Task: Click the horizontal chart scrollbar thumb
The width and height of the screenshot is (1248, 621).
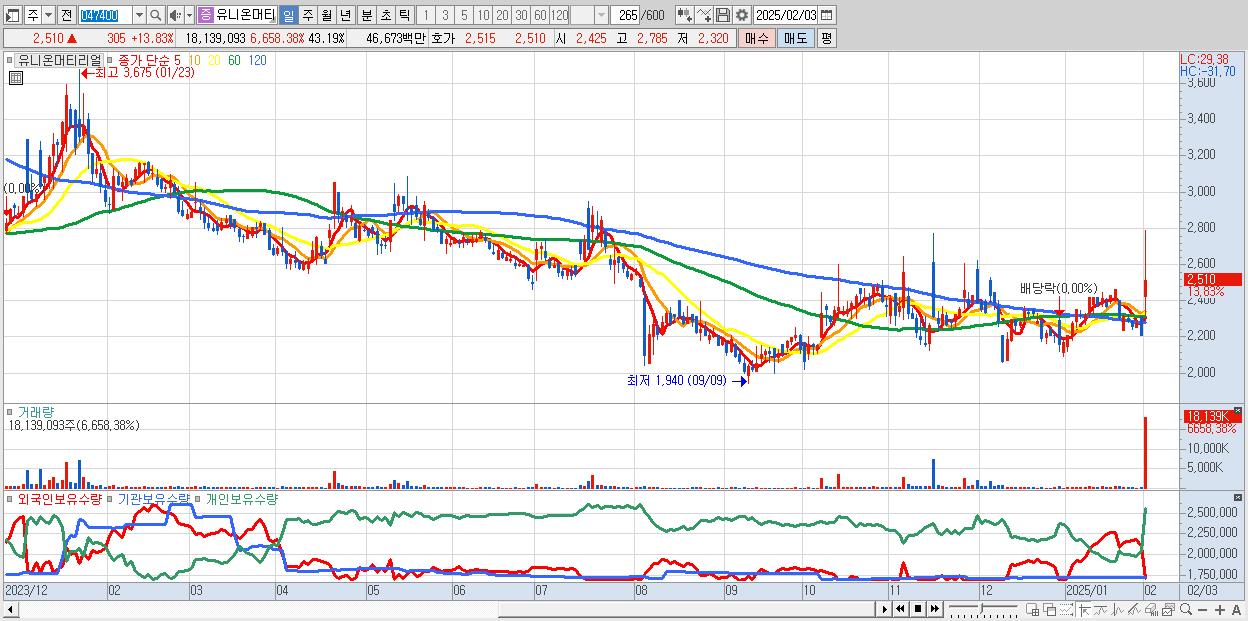Action: [x=686, y=609]
